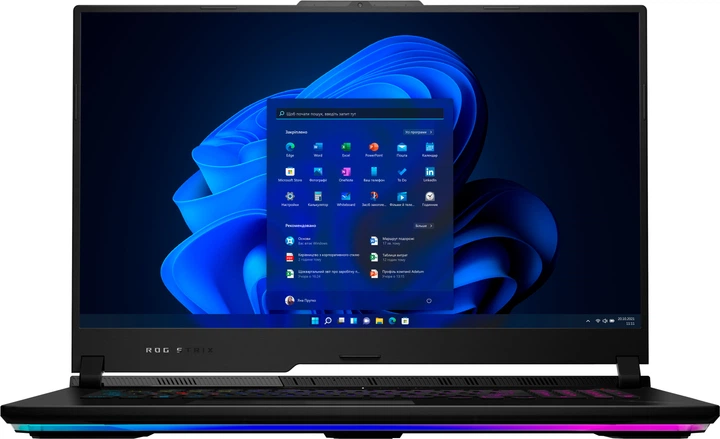Open the Whiteboard app
720x439 pixels.
pos(346,198)
